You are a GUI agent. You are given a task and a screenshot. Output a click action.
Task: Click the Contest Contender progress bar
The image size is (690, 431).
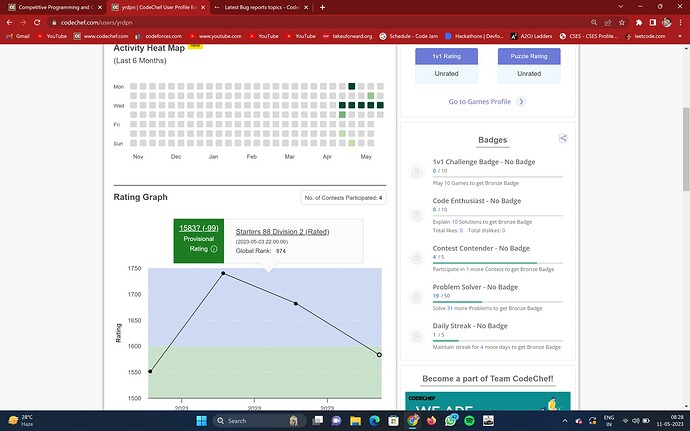[x=497, y=263]
